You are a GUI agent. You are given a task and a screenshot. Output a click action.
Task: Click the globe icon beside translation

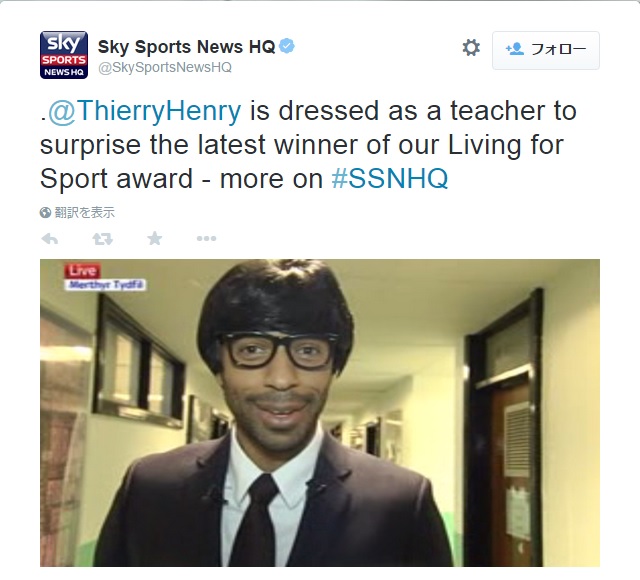[45, 213]
